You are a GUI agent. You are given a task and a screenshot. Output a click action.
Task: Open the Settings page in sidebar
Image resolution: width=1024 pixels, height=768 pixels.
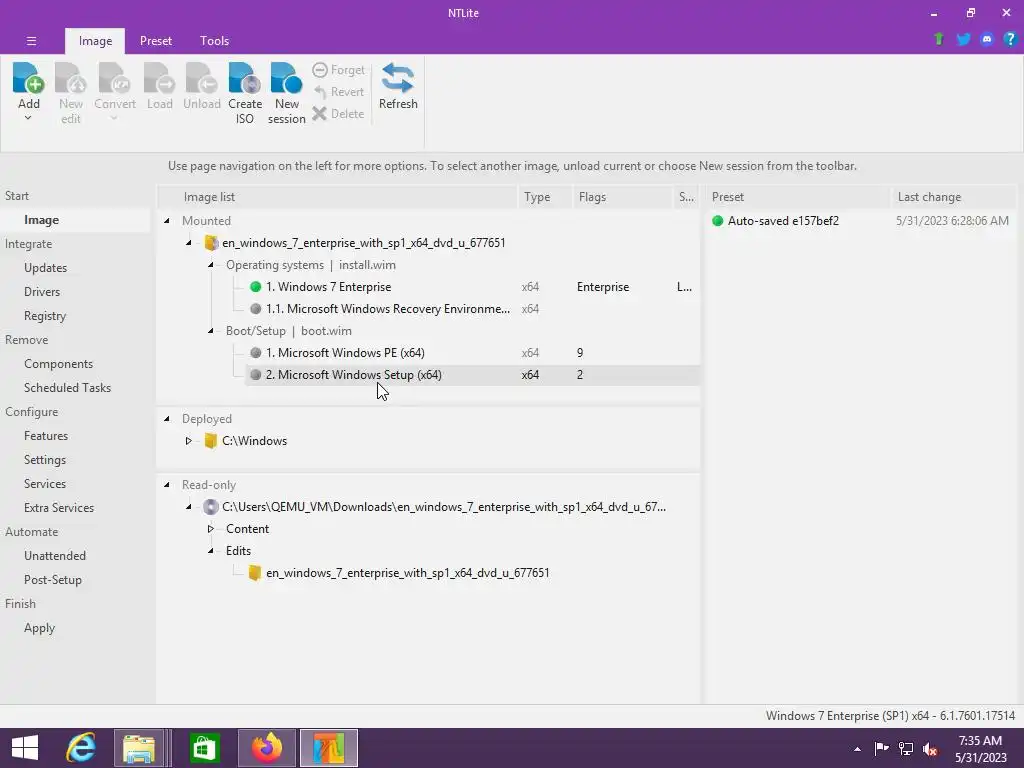click(45, 460)
